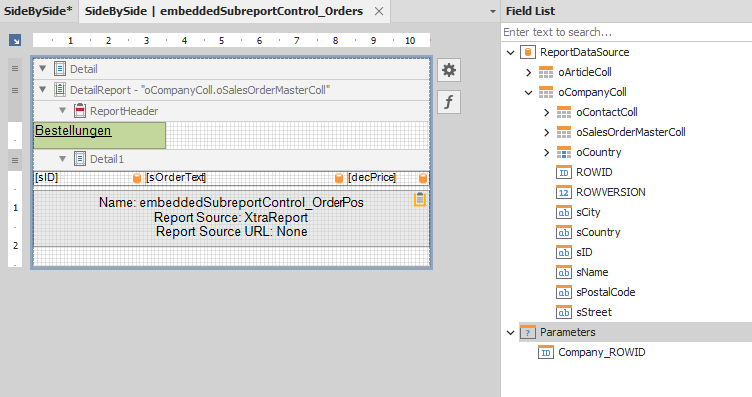Collapse the ReportDataSource node
752x397 pixels.
[511, 52]
